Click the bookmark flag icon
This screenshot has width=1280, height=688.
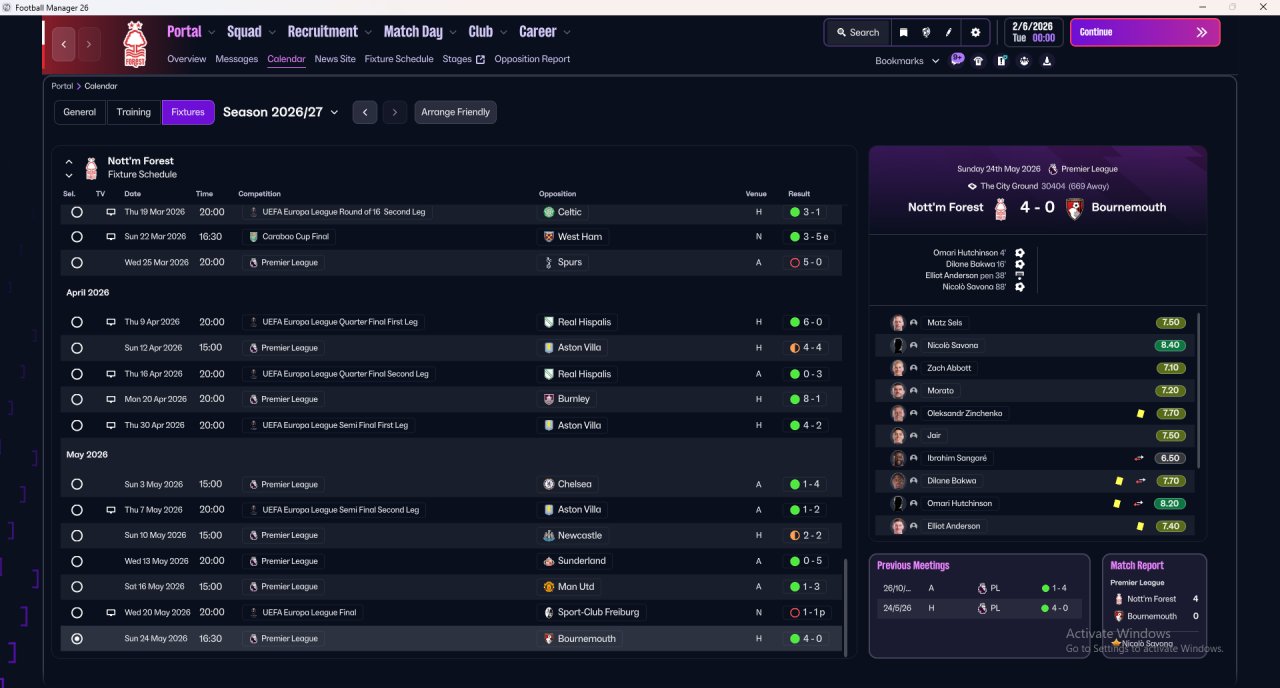tap(903, 32)
